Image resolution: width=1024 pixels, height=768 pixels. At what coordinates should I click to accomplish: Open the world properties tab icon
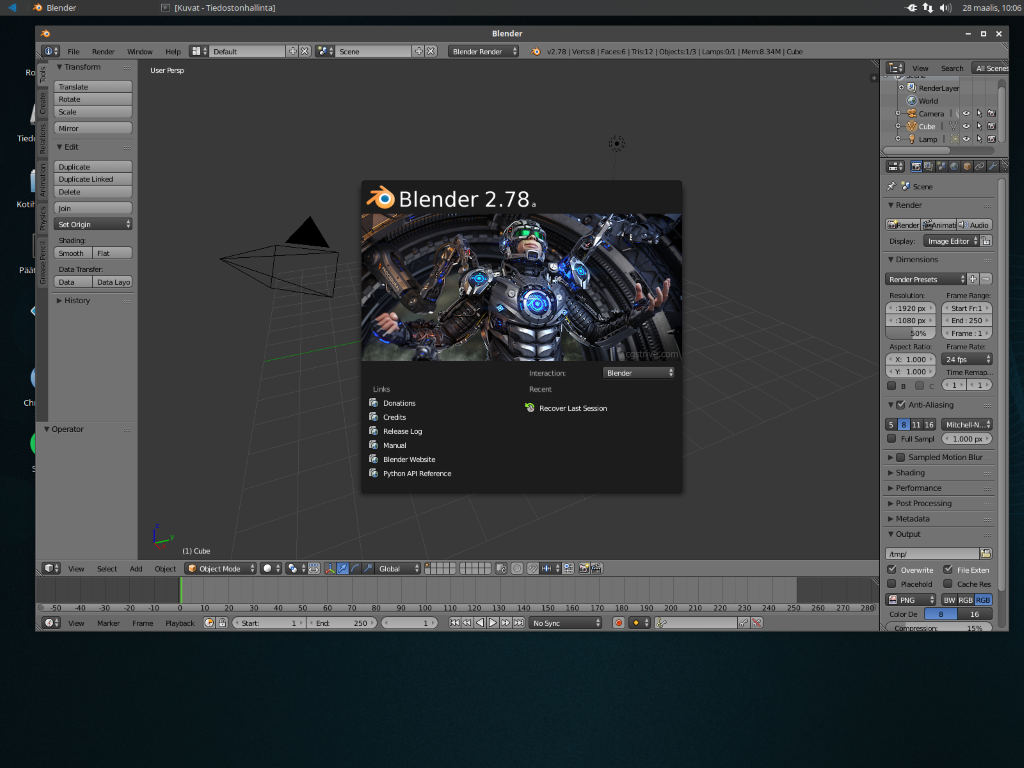[x=954, y=167]
